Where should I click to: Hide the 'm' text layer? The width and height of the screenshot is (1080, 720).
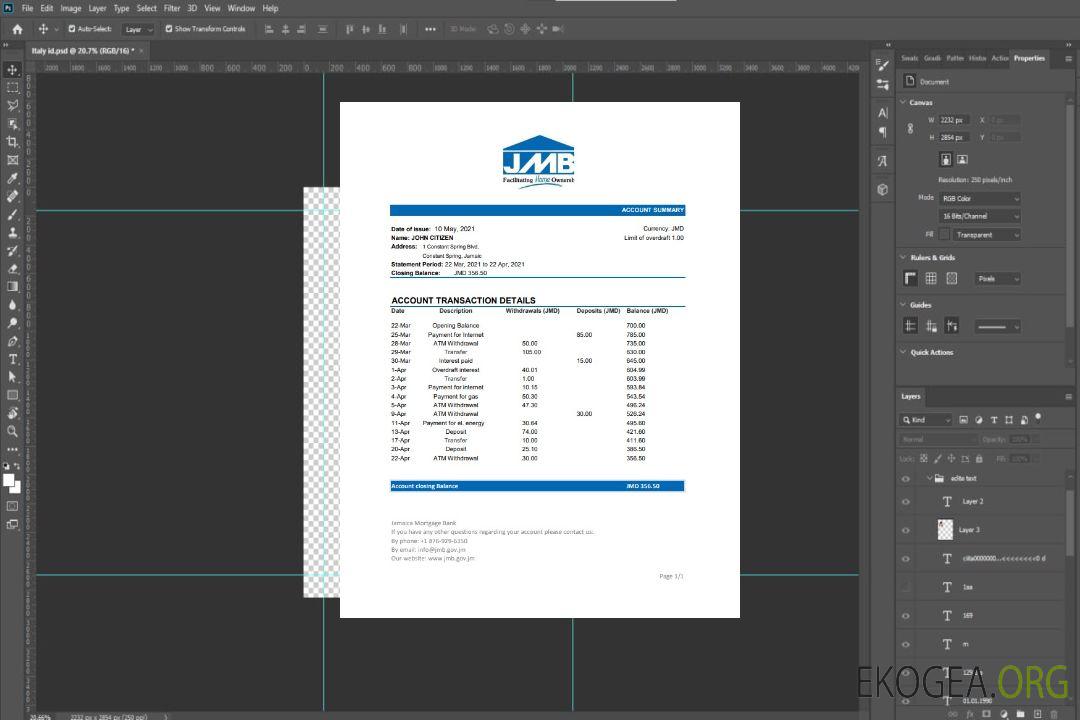[x=906, y=645]
